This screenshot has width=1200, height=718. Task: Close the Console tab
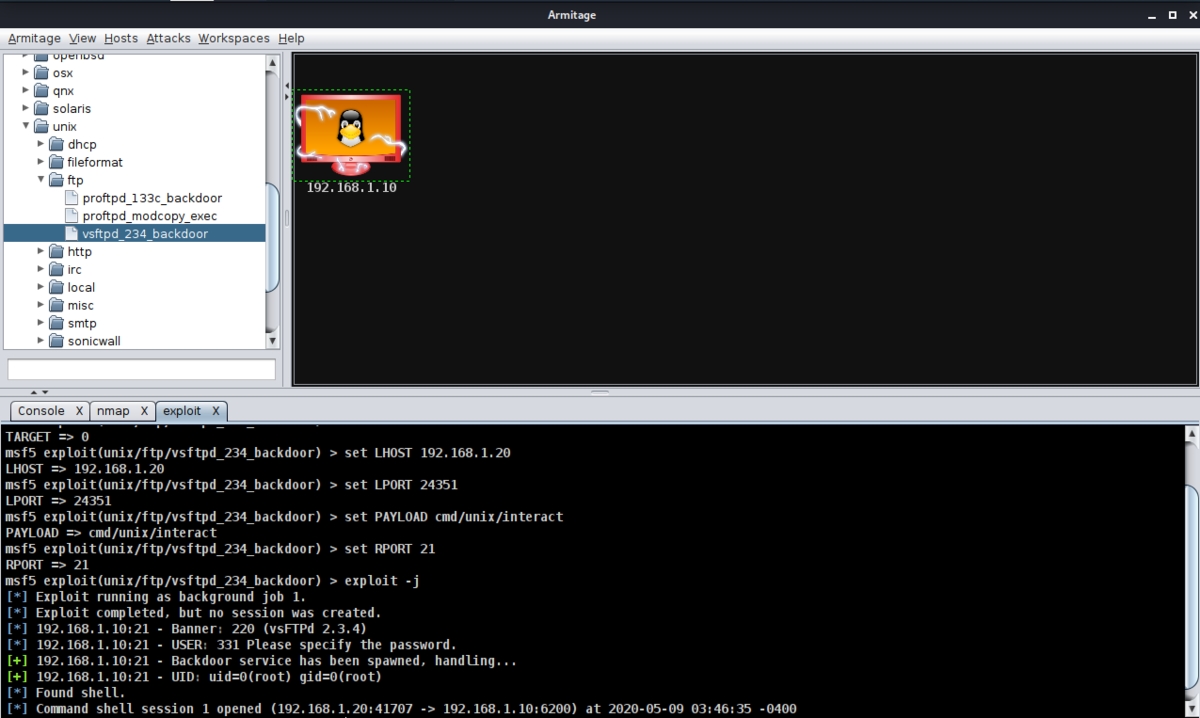[79, 411]
